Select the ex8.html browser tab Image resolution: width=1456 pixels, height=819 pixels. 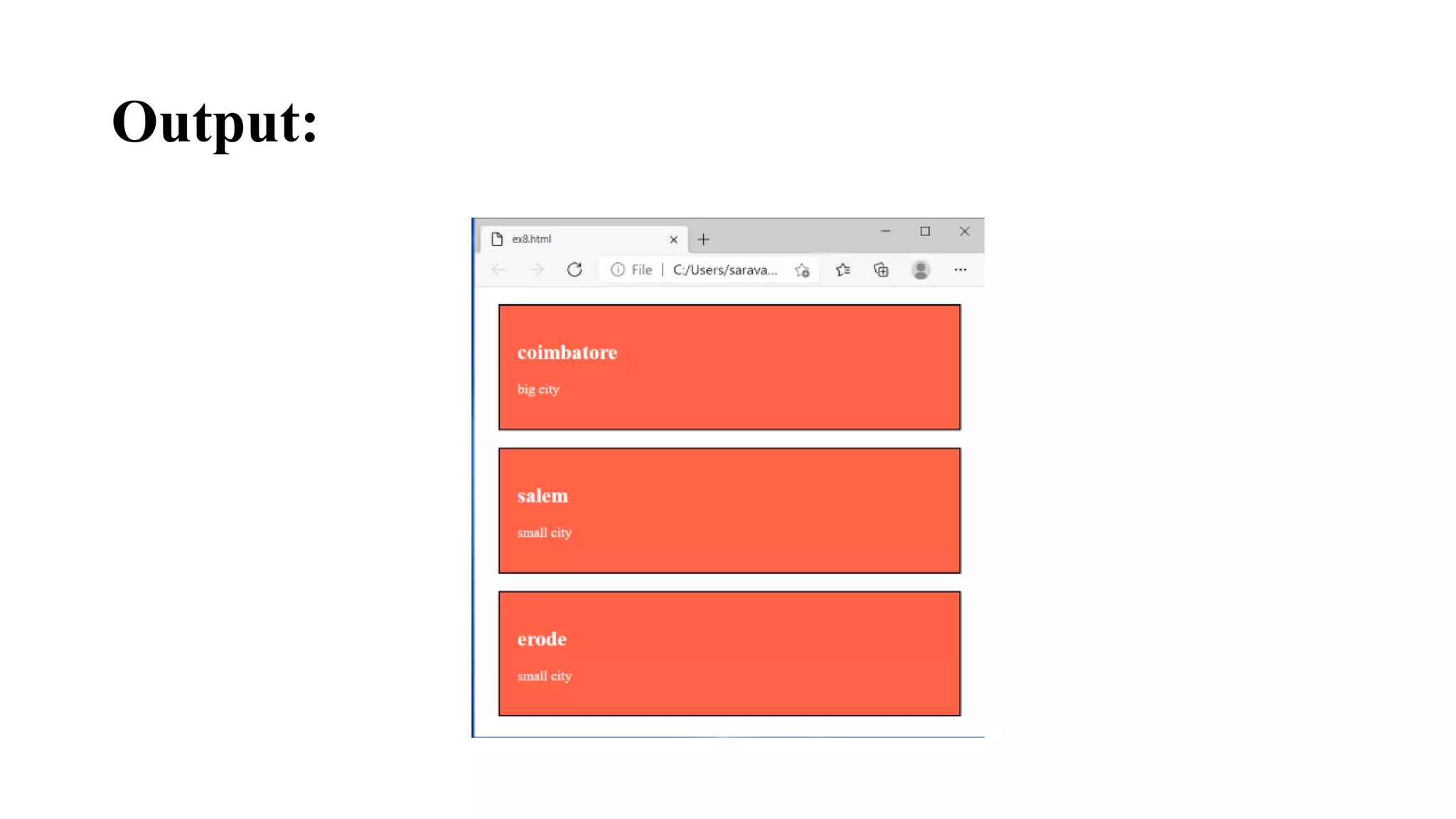[x=584, y=240]
